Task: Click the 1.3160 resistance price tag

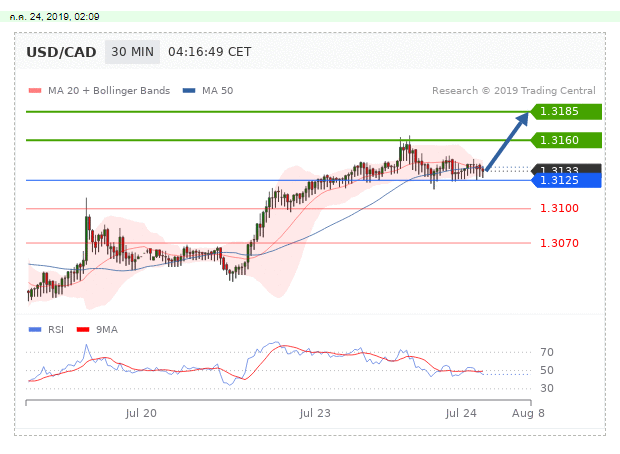Action: (x=566, y=140)
